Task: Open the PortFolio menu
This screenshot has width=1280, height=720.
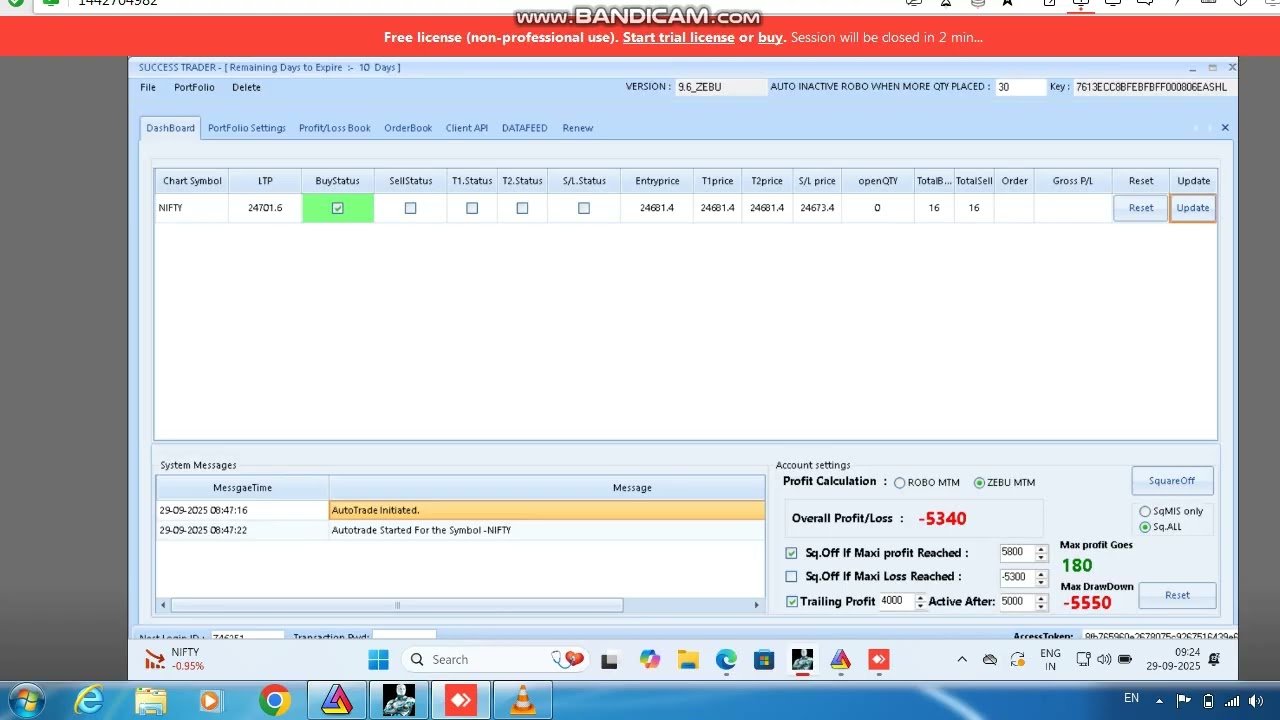Action: point(194,87)
